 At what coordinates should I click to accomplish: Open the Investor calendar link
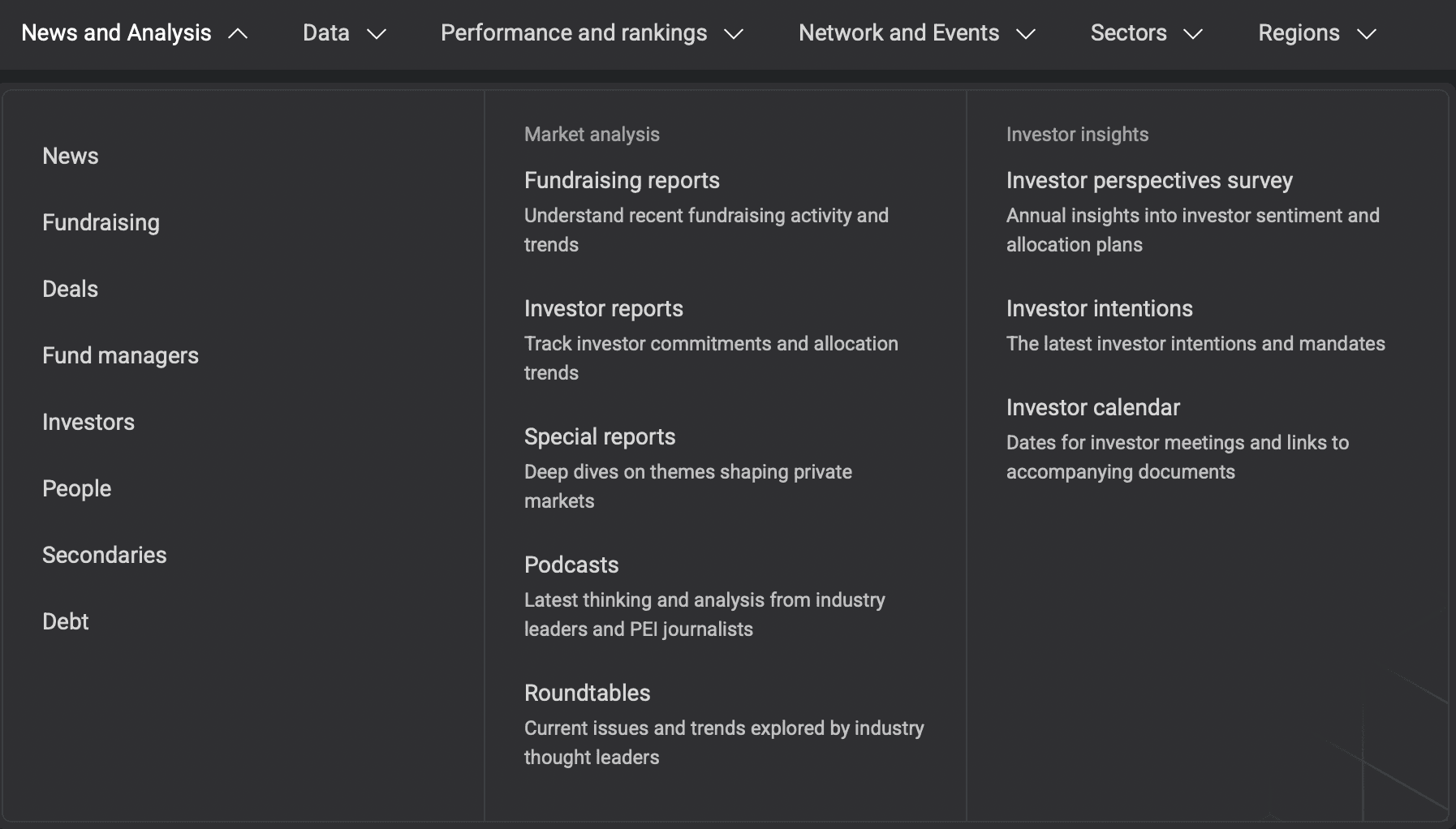click(1092, 407)
